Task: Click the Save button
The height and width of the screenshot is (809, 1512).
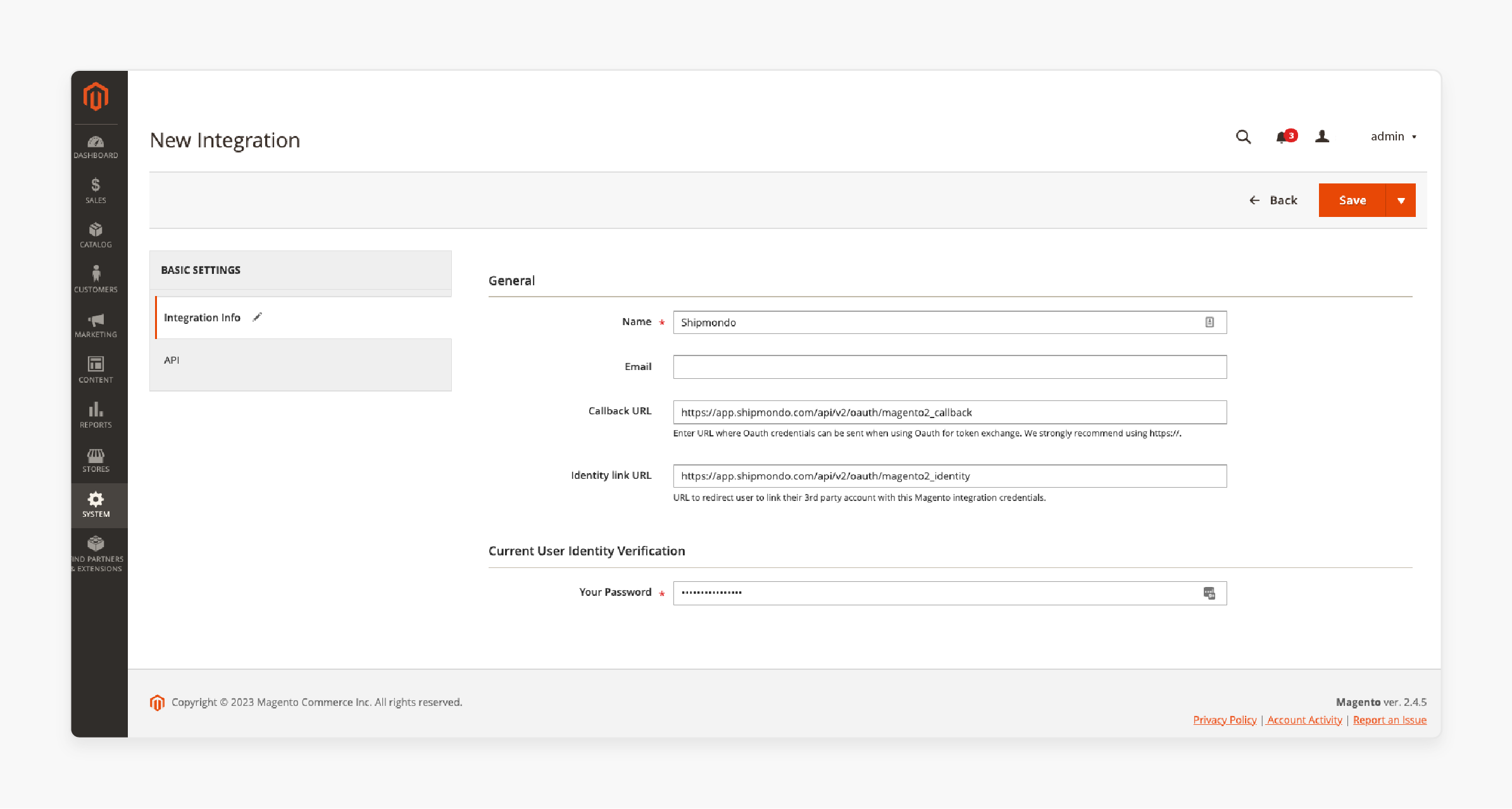Action: pos(1352,201)
